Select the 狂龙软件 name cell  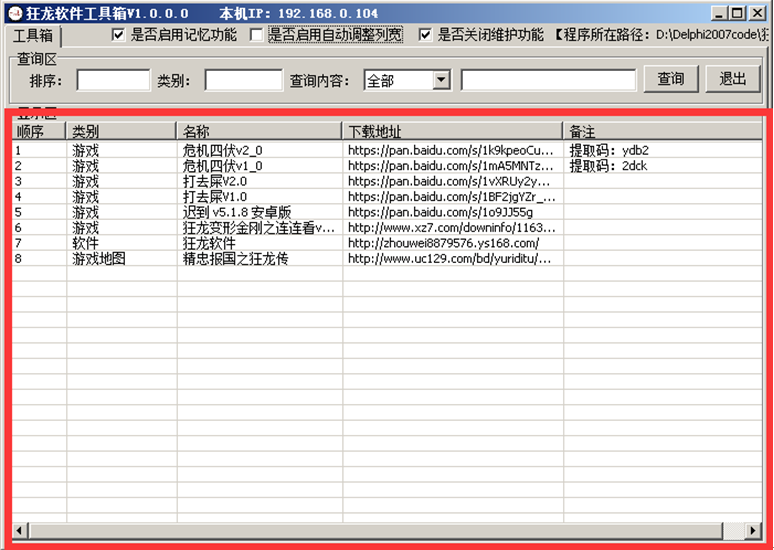(x=260, y=243)
